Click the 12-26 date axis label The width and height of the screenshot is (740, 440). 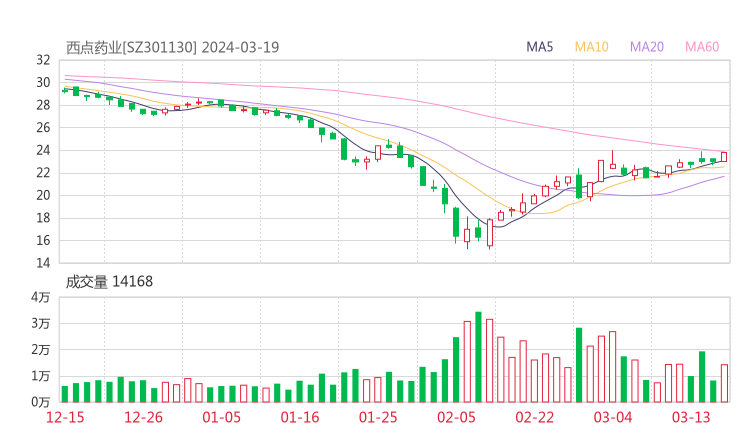143,417
